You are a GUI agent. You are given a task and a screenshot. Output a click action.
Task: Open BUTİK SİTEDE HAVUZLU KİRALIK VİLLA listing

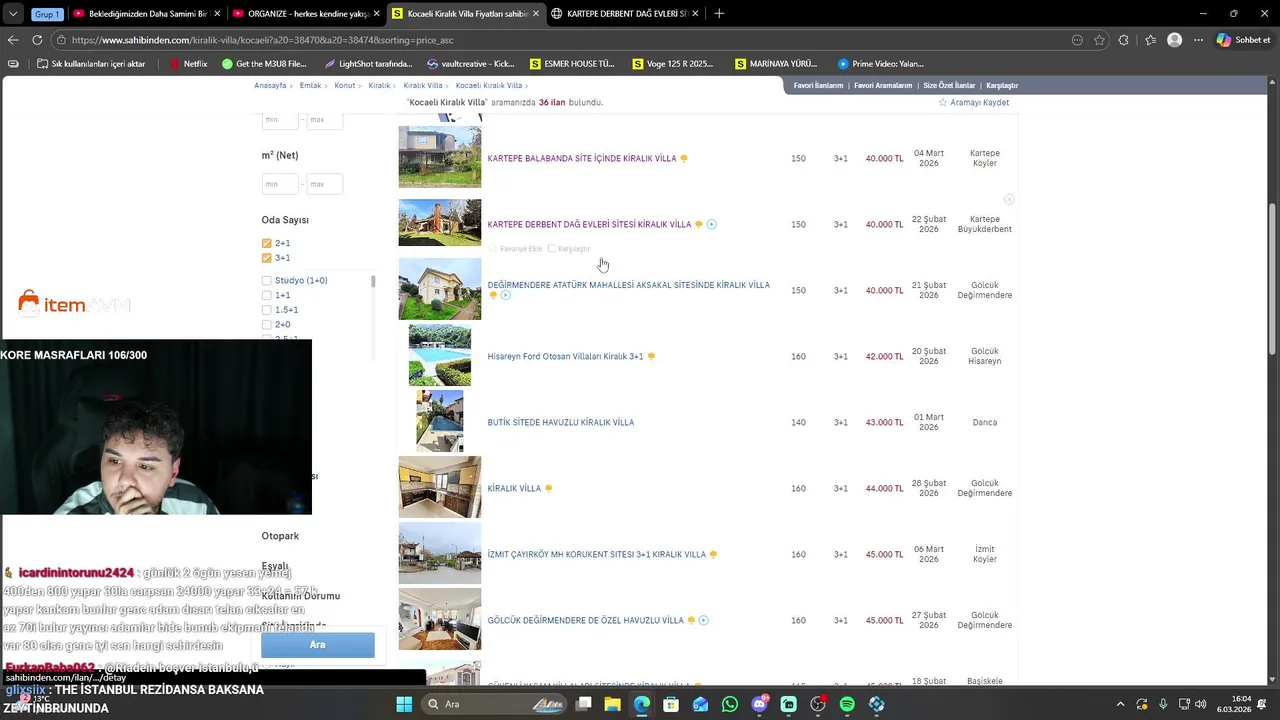click(x=561, y=422)
